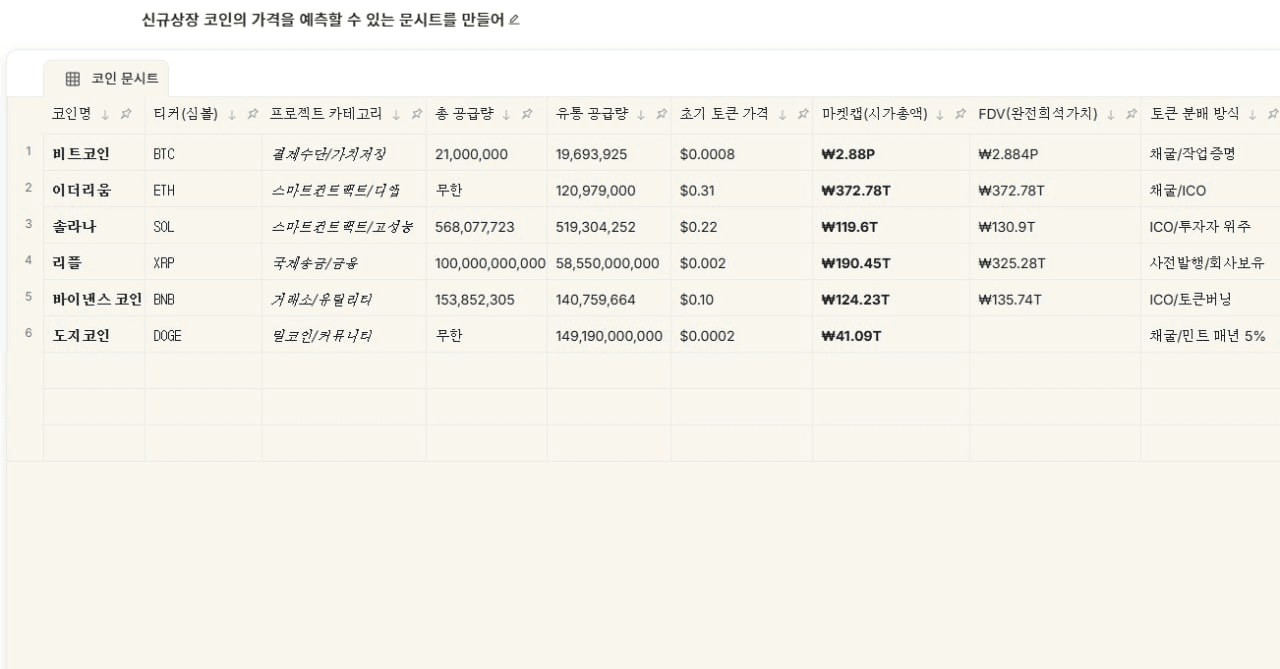1280x669 pixels.
Task: Select the 21,000,000 total supply cell
Action: point(486,153)
